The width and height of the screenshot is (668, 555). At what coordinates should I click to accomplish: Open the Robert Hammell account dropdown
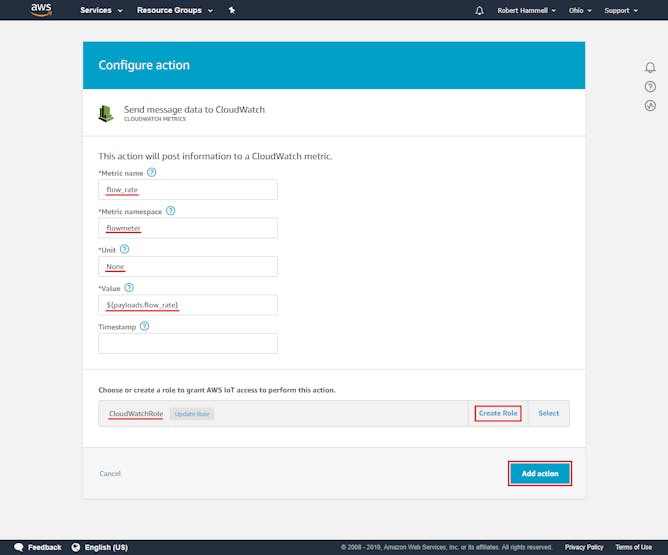pos(527,11)
